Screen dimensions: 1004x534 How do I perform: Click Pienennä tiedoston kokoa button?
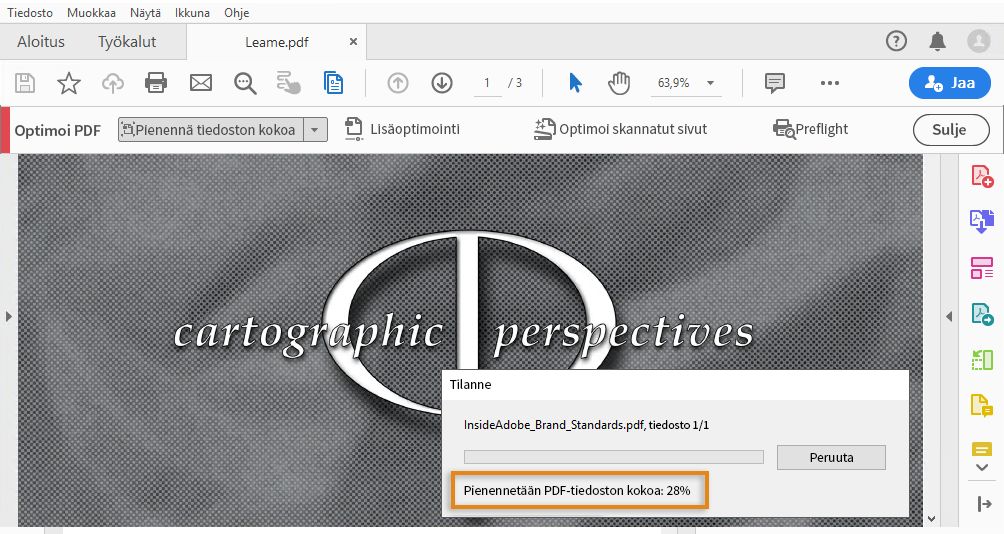211,130
